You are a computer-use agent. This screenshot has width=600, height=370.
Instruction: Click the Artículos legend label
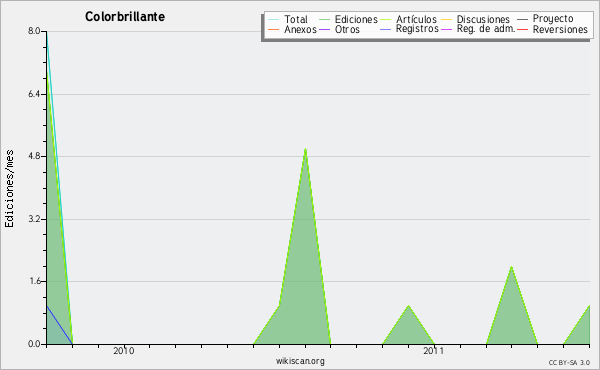coord(416,19)
